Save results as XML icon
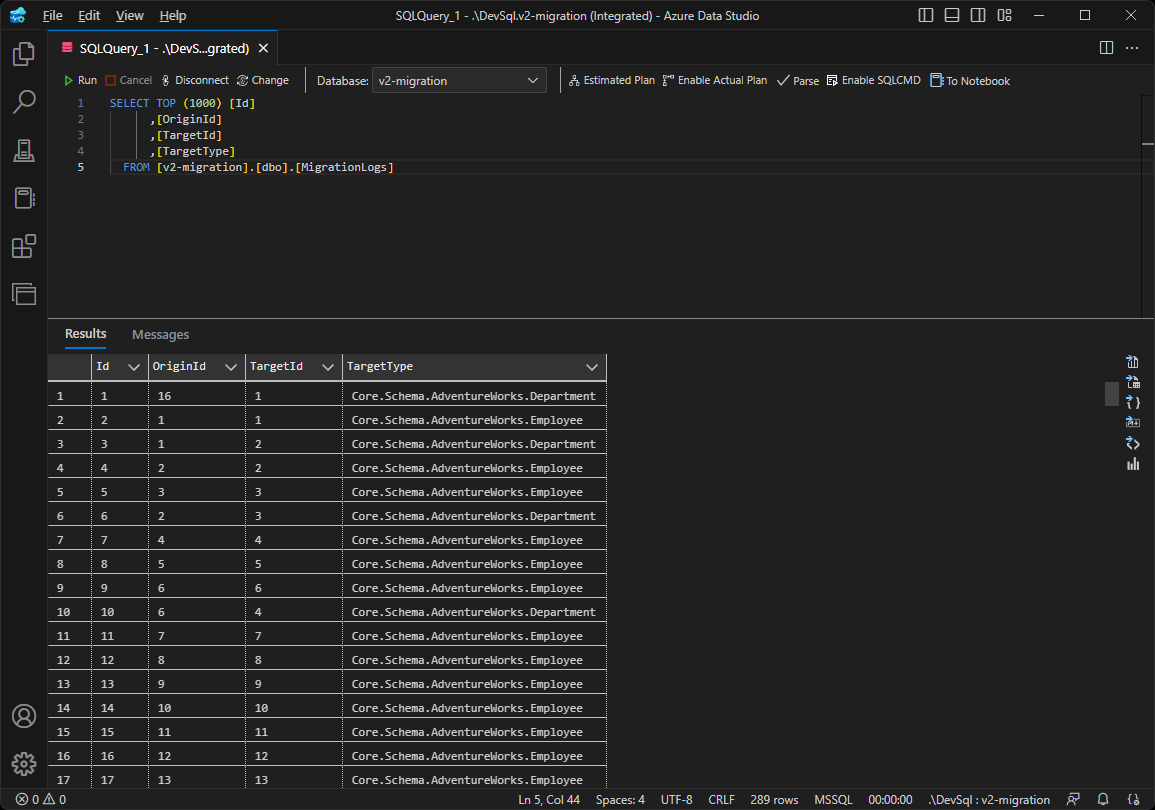Image resolution: width=1155 pixels, height=810 pixels. 1133,443
